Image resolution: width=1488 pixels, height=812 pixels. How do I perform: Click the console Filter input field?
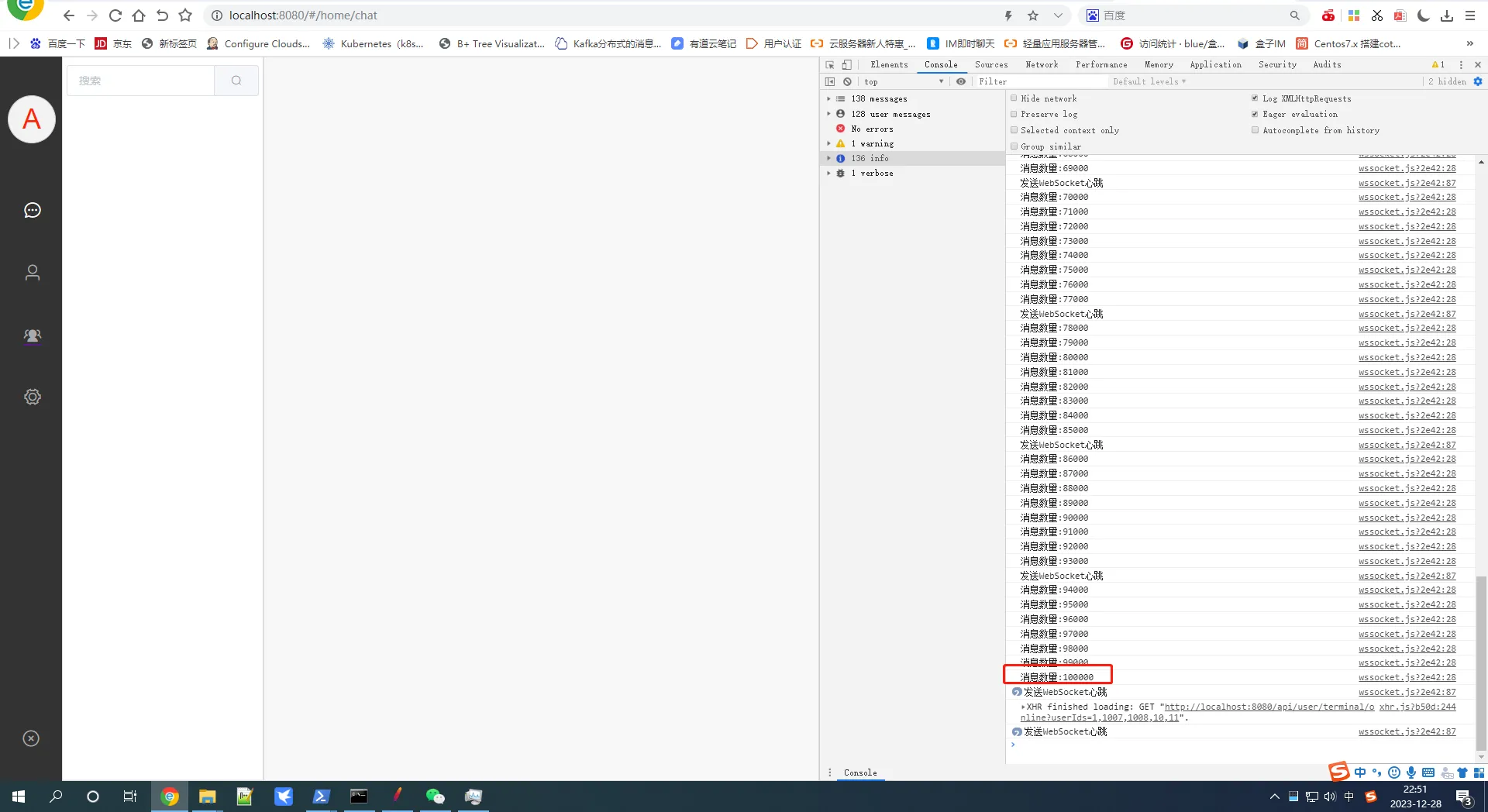coord(1038,81)
